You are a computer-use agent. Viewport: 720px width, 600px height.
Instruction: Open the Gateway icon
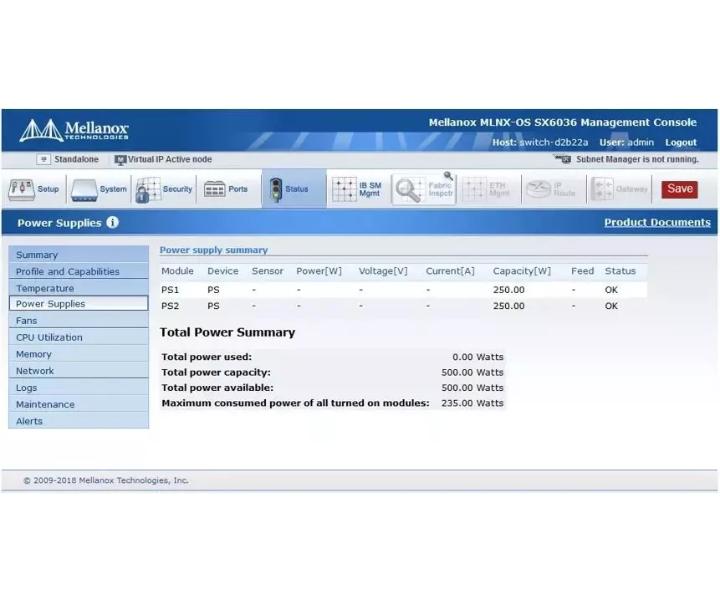pos(602,189)
